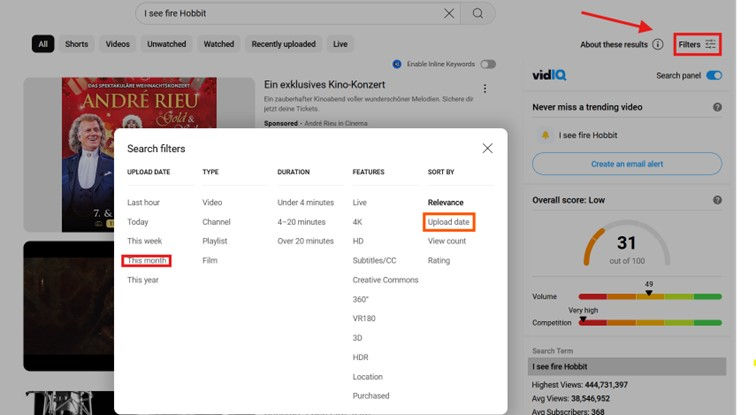Open the three-dot menu on the Kino-Konzert ad
This screenshot has height=415, width=756.
[x=485, y=89]
